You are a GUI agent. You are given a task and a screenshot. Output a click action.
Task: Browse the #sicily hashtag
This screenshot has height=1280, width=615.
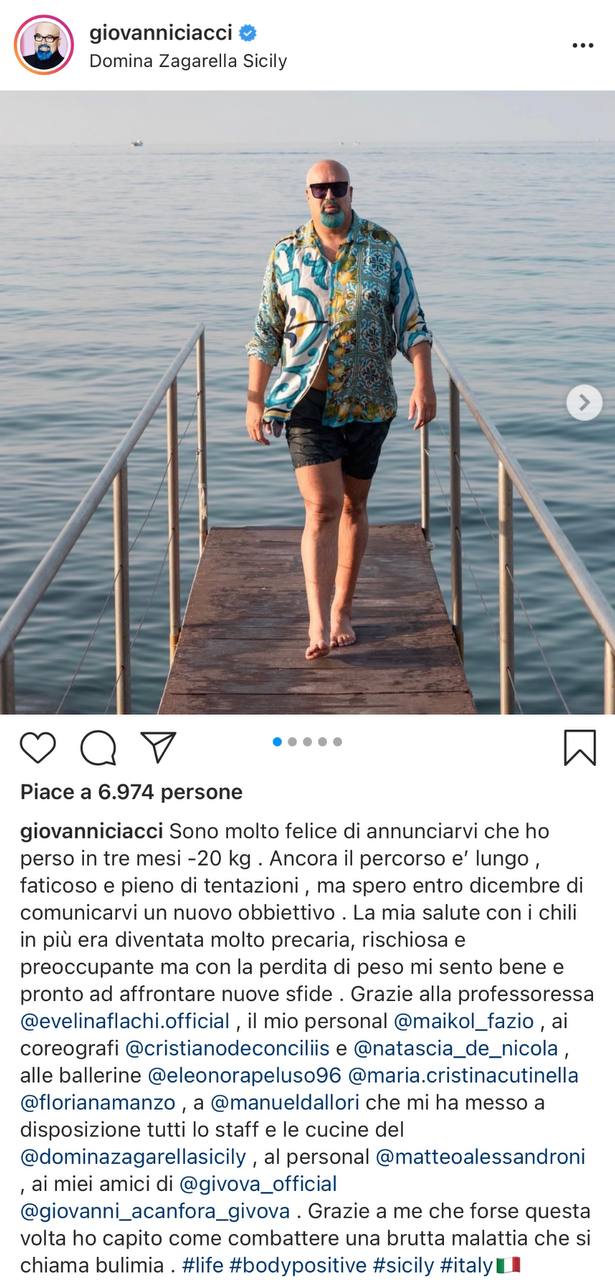404,1265
